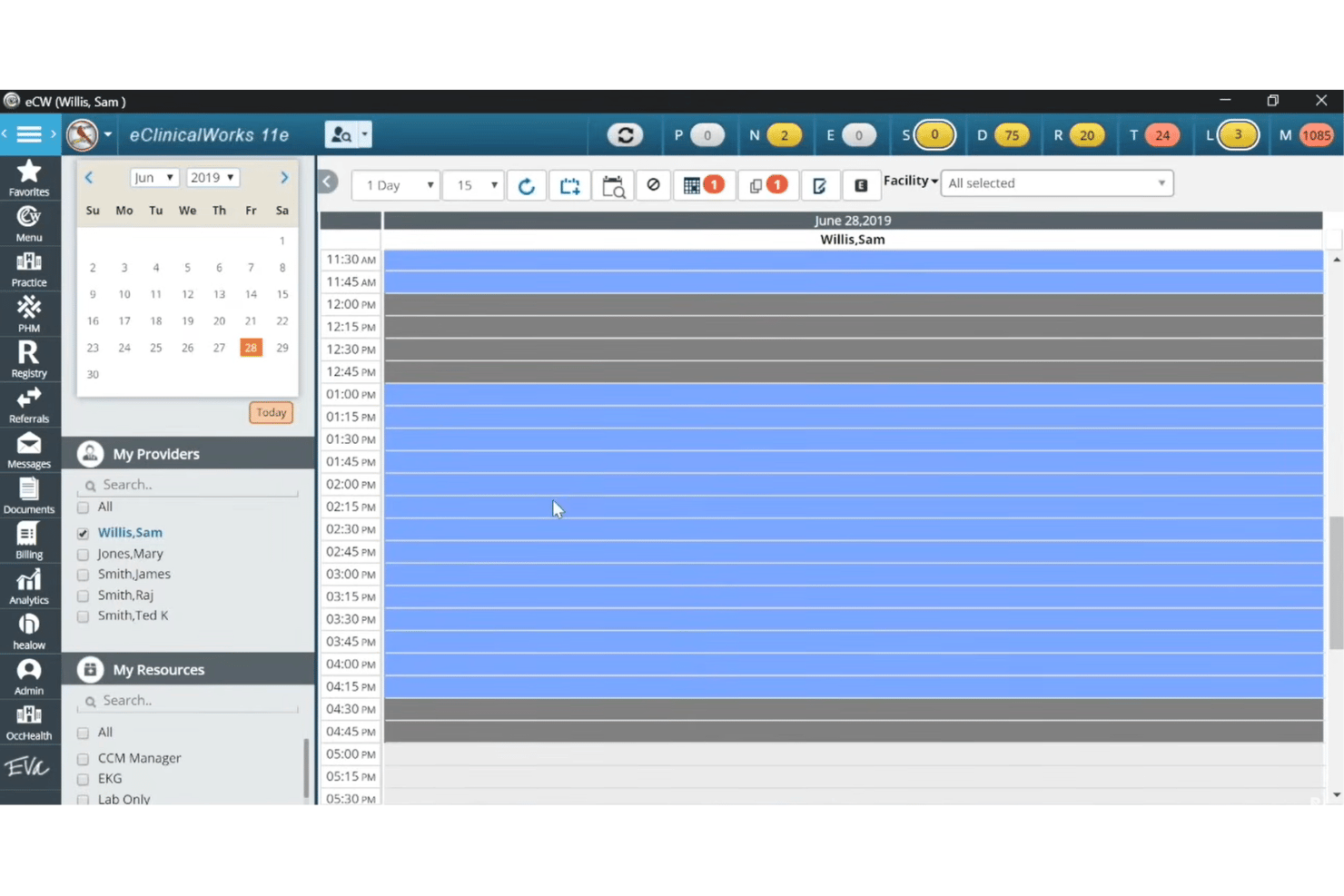Screen dimensions: 1344x896
Task: Check the Smith,James provider checkbox
Action: 84,575
